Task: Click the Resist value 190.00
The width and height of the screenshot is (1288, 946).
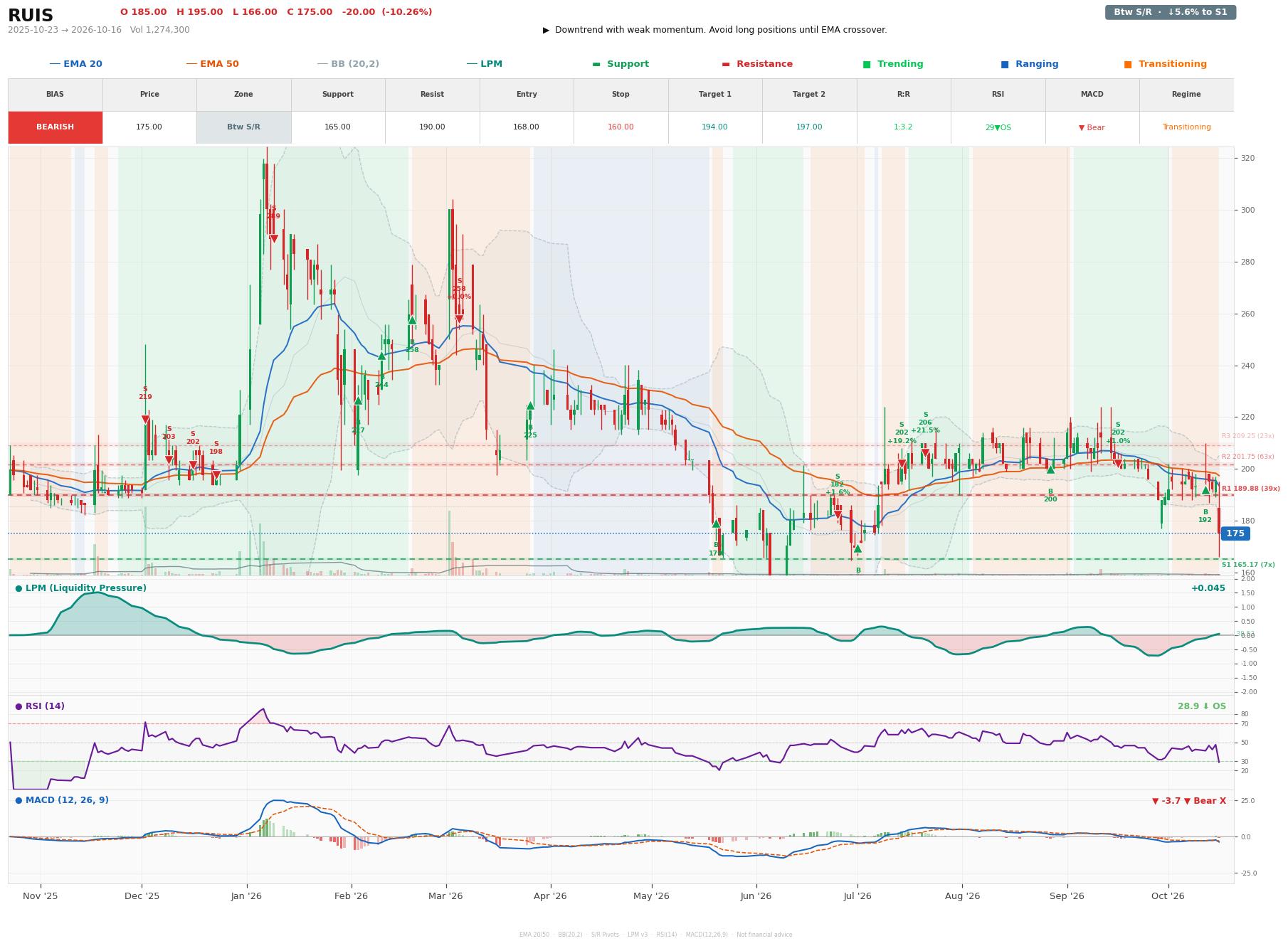Action: click(432, 127)
